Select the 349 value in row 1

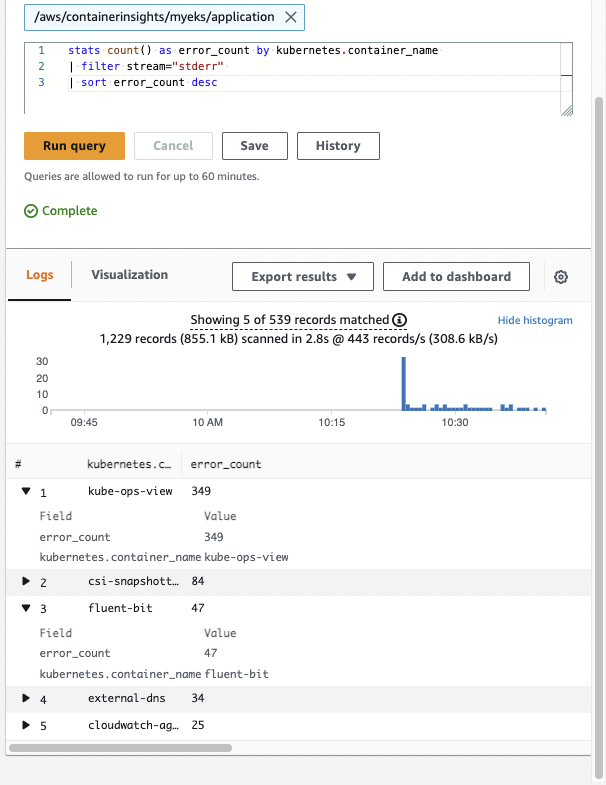pos(201,491)
